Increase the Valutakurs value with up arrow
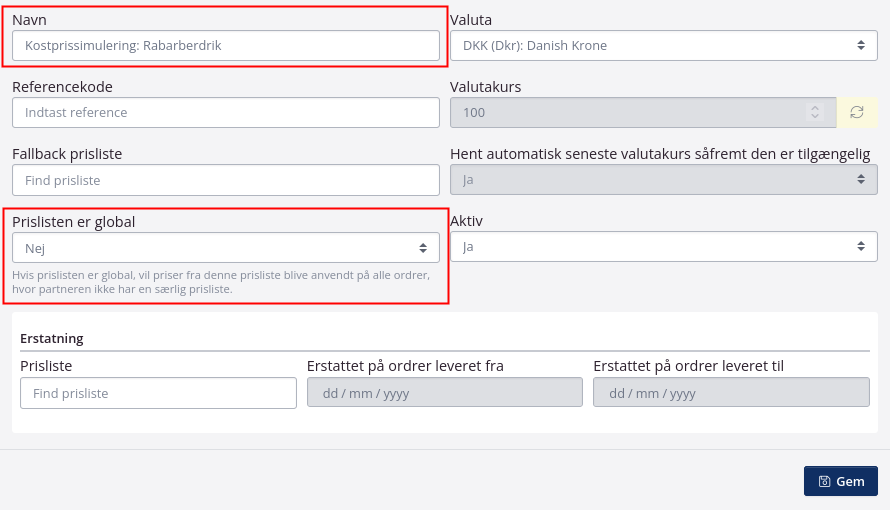This screenshot has height=510, width=890. pos(815,107)
